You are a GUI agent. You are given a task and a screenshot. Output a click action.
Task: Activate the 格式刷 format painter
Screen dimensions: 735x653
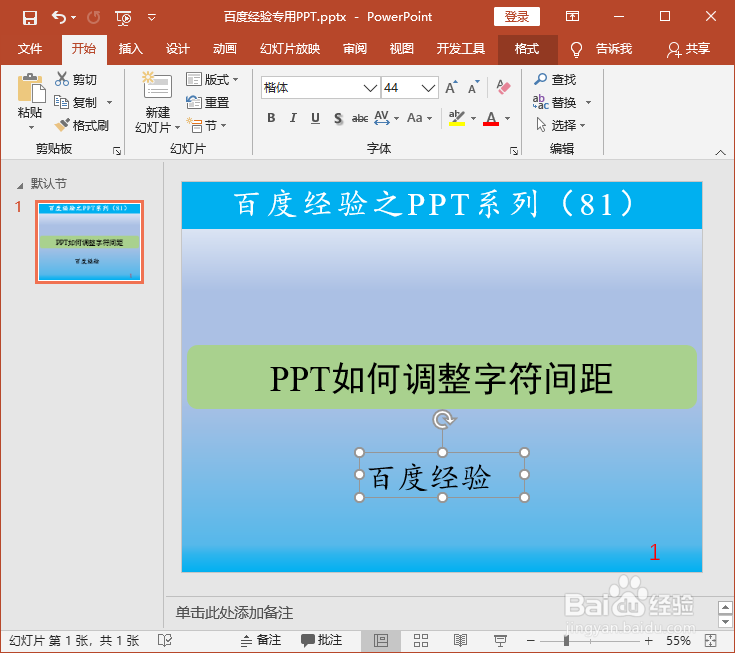tap(82, 125)
